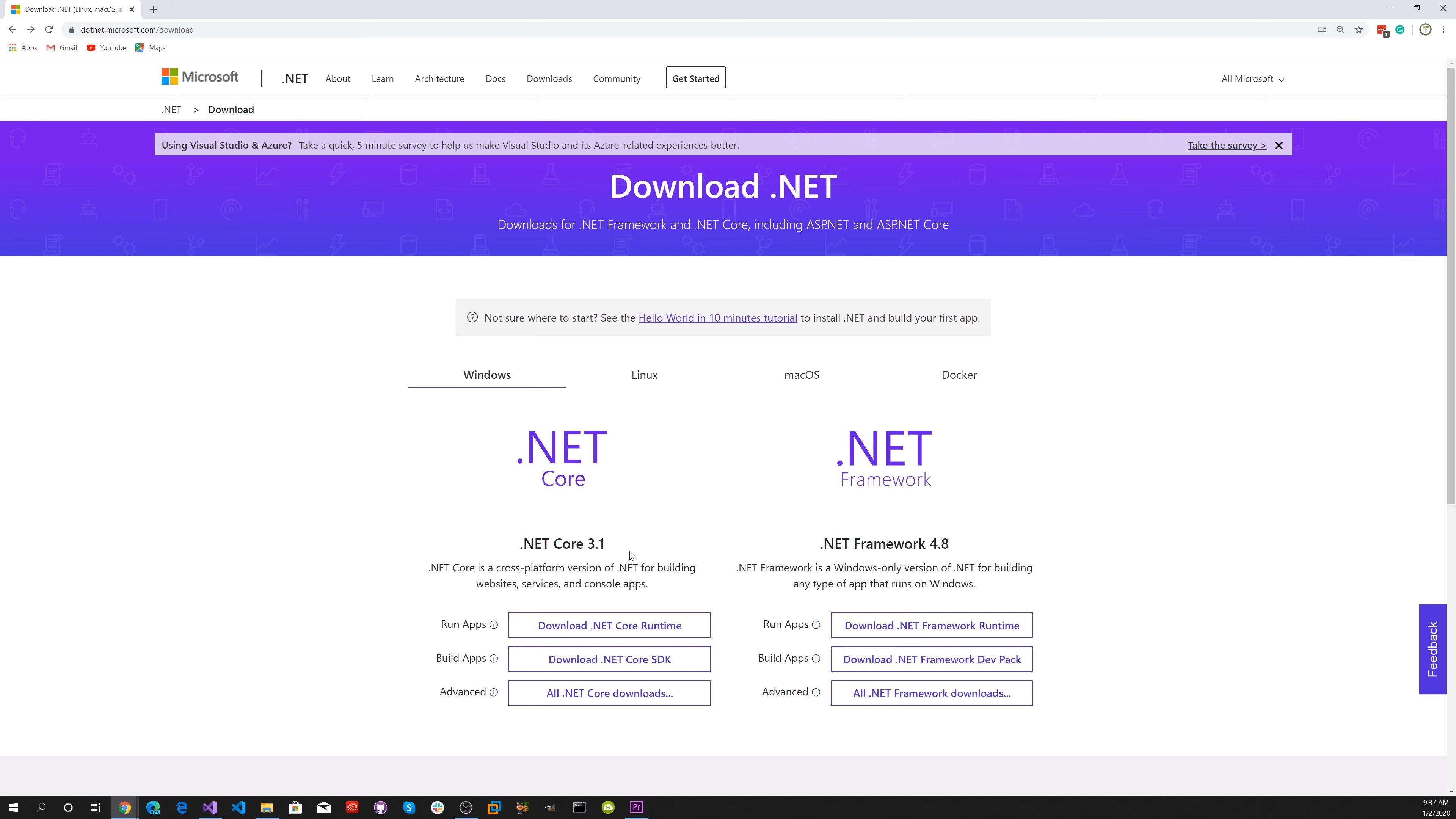Open the Learn menu item

pyautogui.click(x=383, y=78)
